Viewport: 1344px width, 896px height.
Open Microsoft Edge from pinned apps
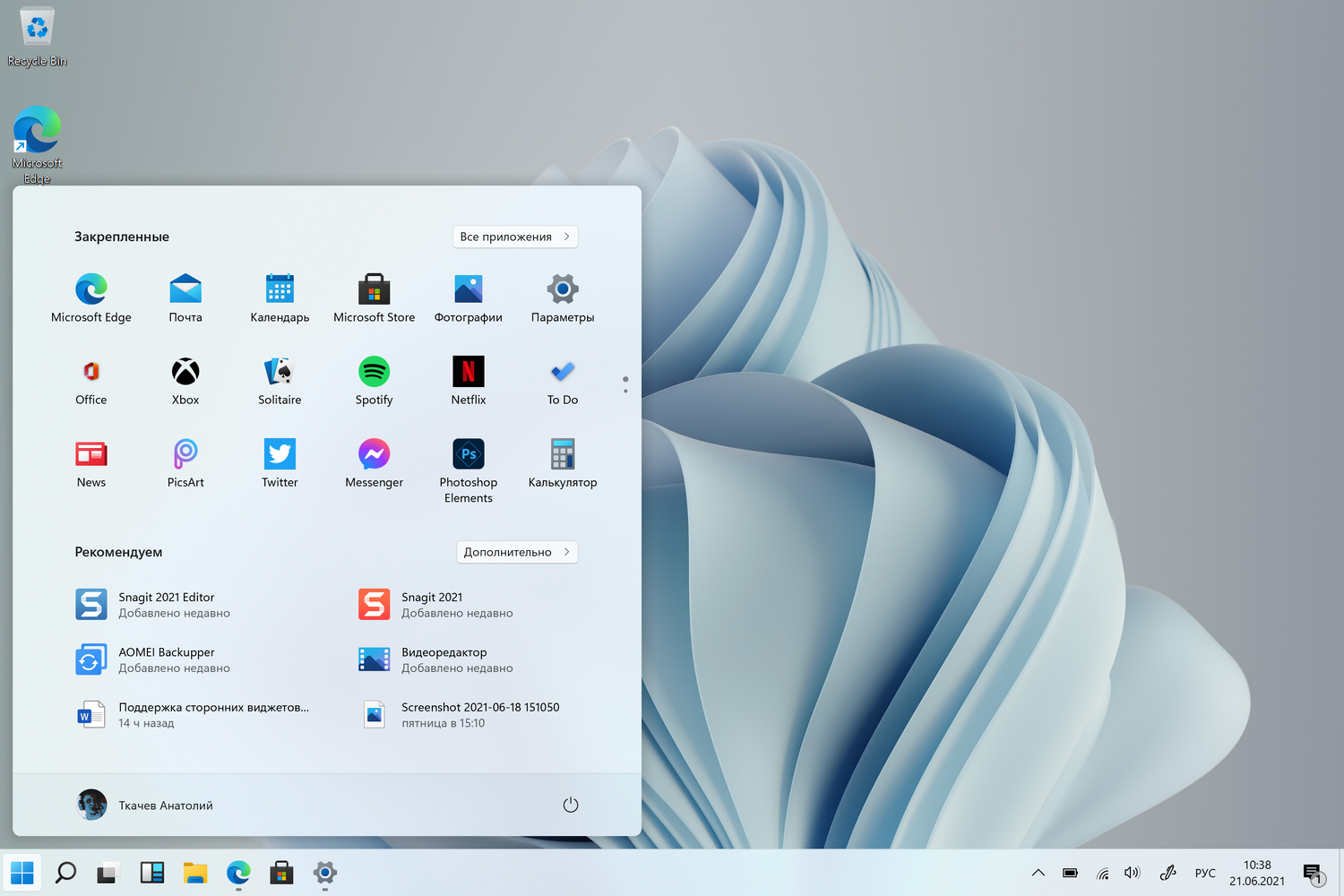(91, 298)
